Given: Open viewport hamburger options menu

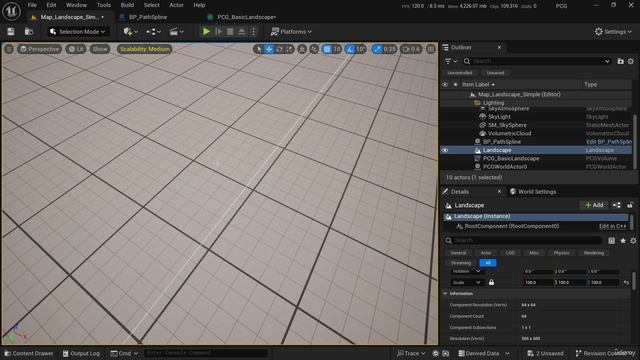Looking at the screenshot, I should [x=9, y=49].
